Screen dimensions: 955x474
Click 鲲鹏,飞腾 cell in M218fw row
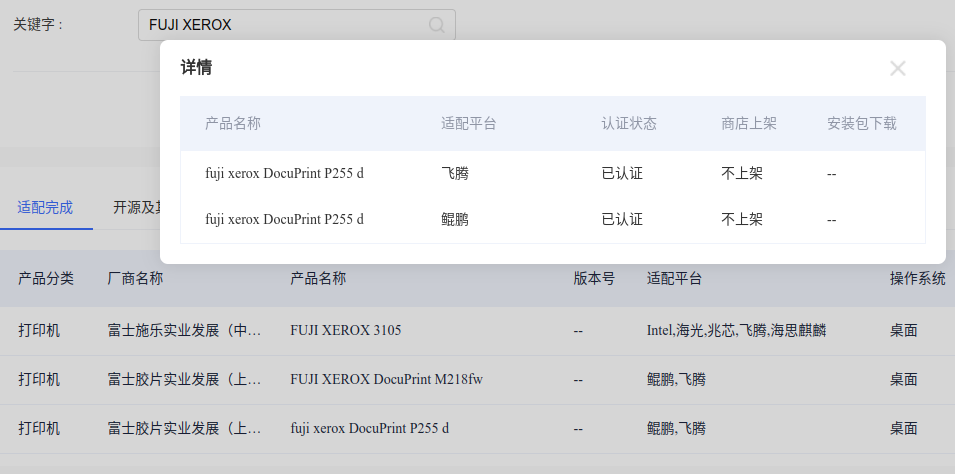point(676,380)
